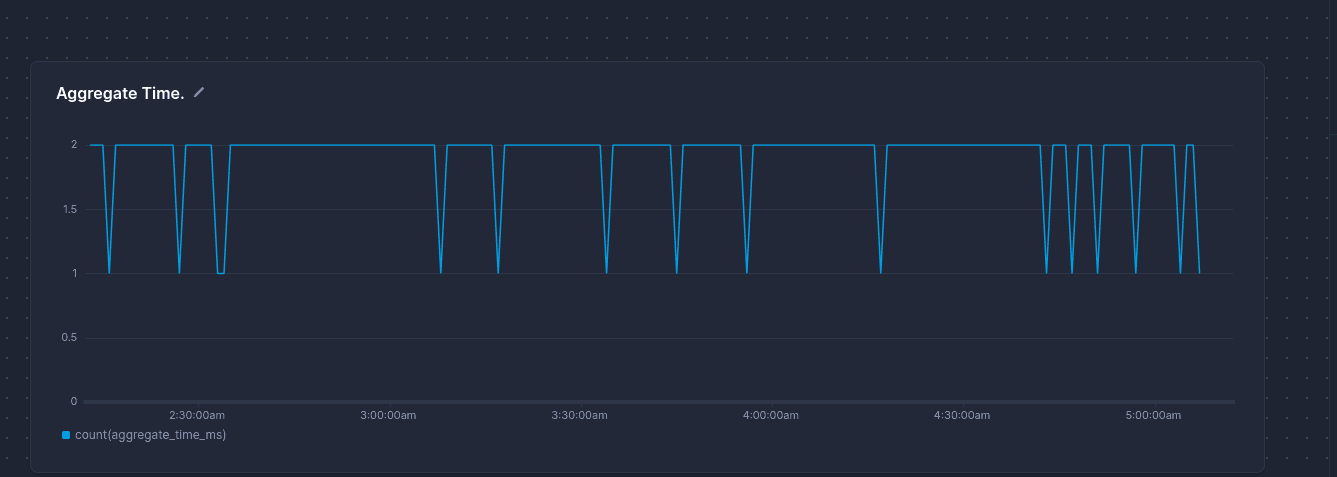1337x477 pixels.
Task: Click the 0 label on the y-axis
Action: pyautogui.click(x=74, y=401)
